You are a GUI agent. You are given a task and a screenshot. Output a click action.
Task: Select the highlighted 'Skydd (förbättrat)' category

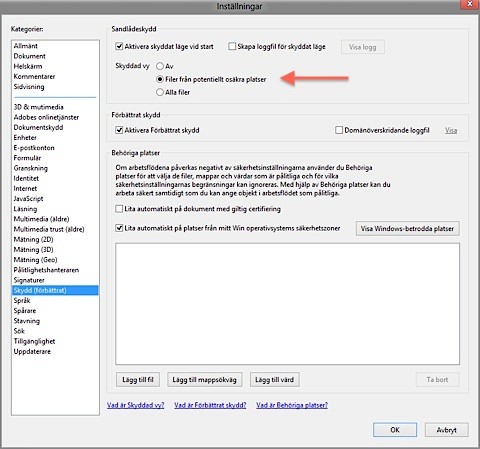click(55, 290)
